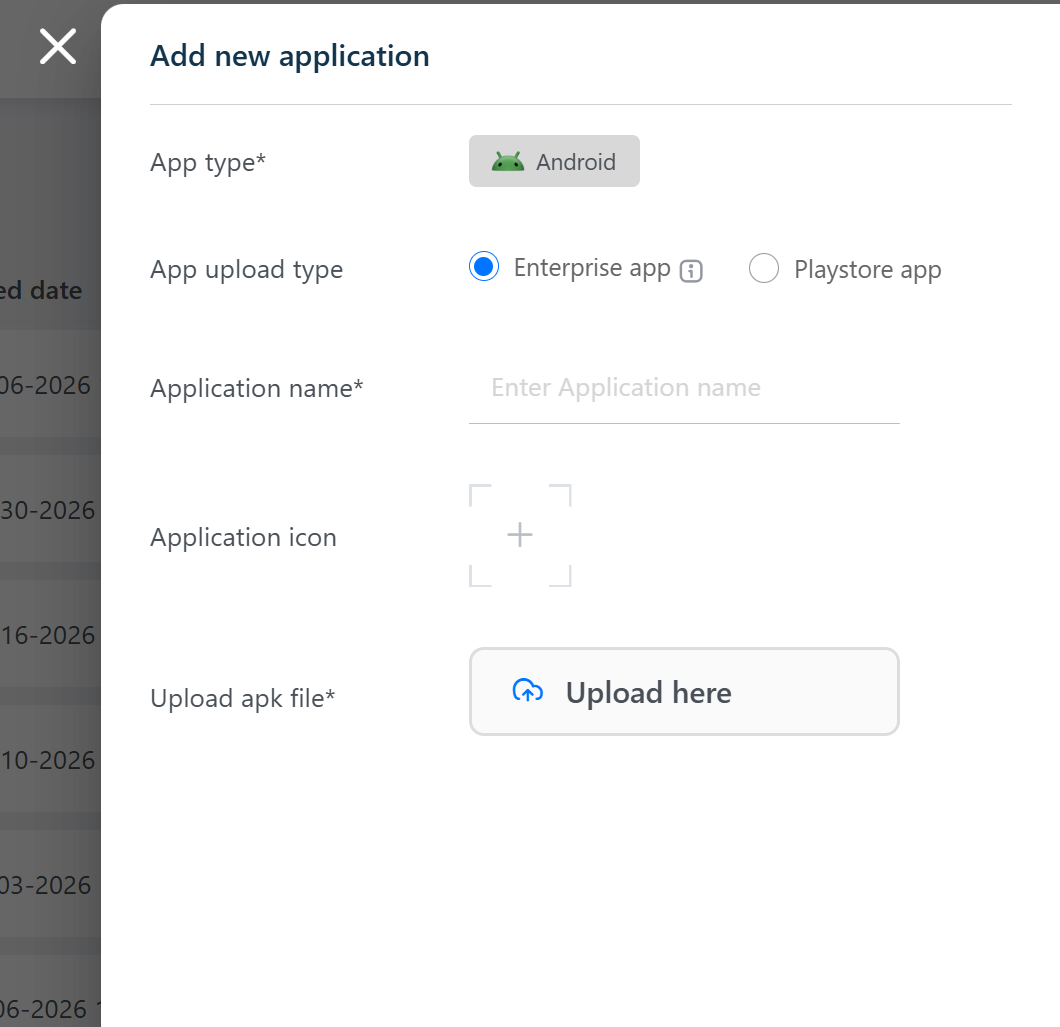This screenshot has height=1027, width=1060.
Task: Select the background row dated 30-2026
Action: (48, 511)
